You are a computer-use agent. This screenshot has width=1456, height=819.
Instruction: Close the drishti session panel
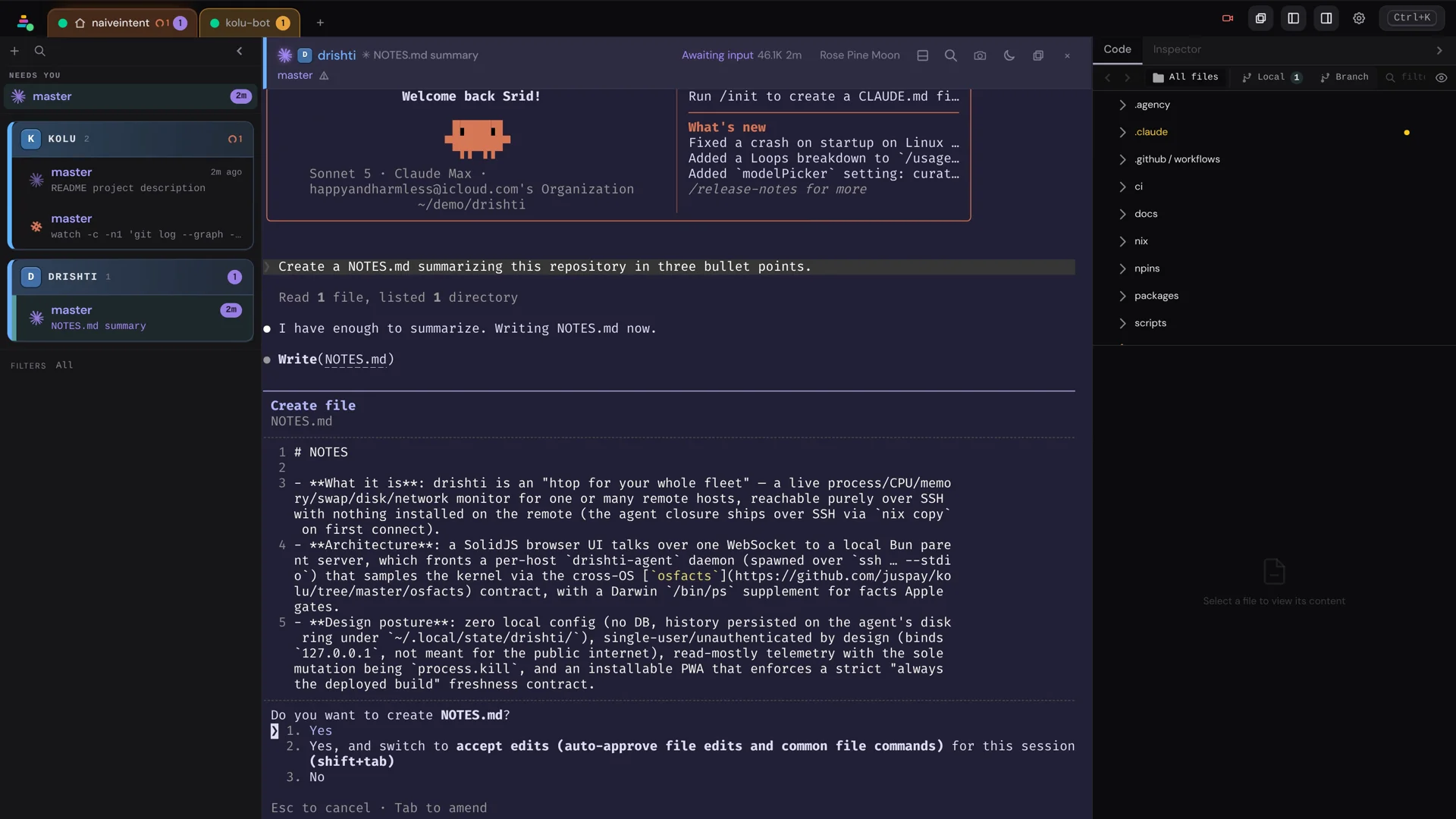1068,55
